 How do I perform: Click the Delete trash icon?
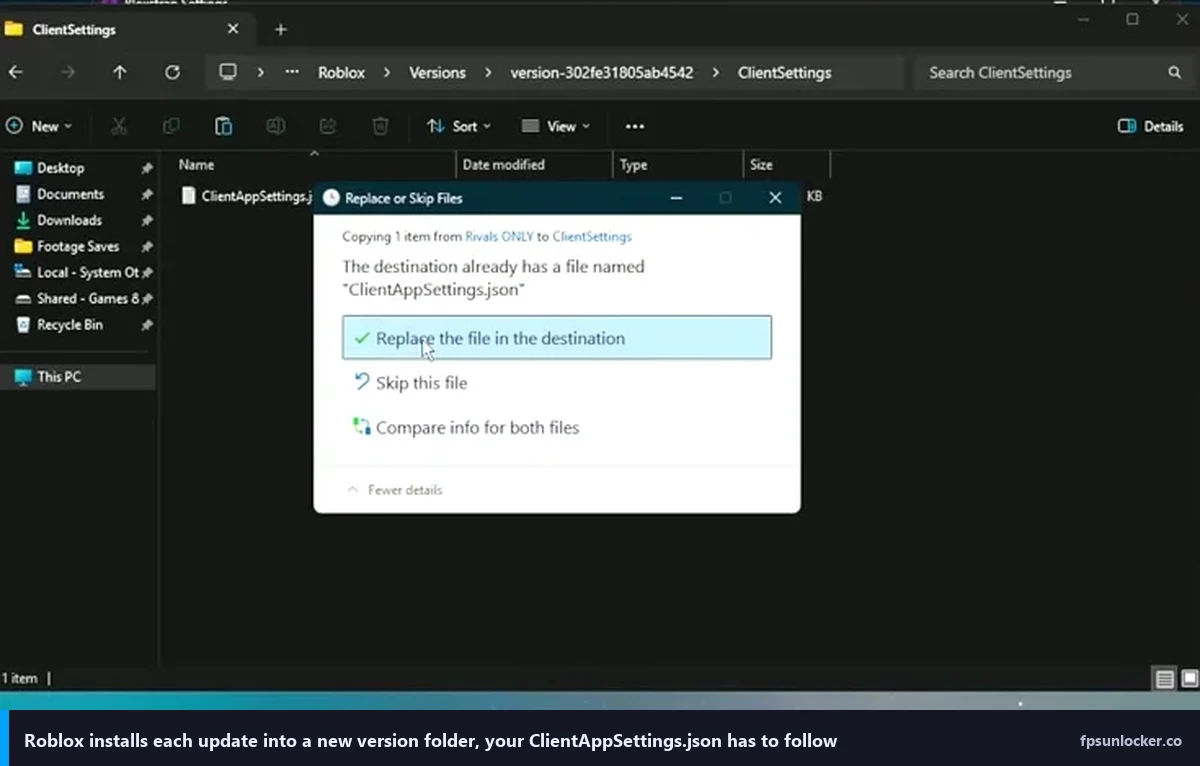(380, 126)
